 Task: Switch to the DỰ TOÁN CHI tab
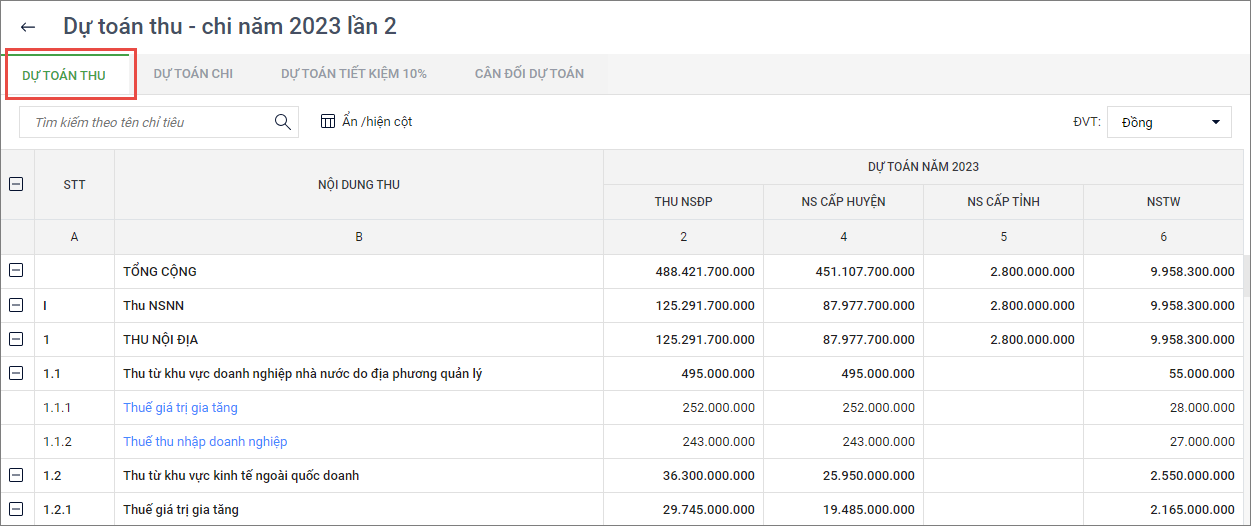[x=193, y=74]
